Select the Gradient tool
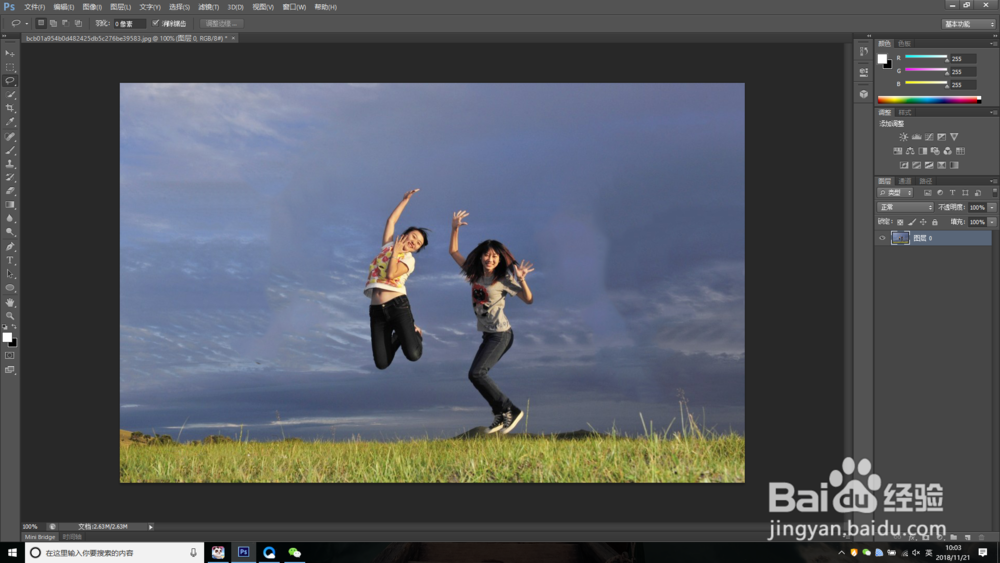This screenshot has width=1000, height=563. coord(10,205)
